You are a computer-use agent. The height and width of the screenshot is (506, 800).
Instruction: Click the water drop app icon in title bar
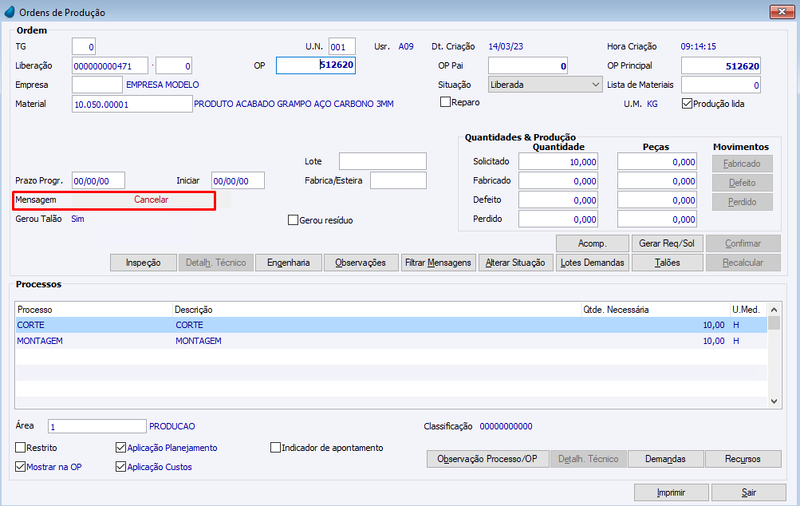coord(10,12)
